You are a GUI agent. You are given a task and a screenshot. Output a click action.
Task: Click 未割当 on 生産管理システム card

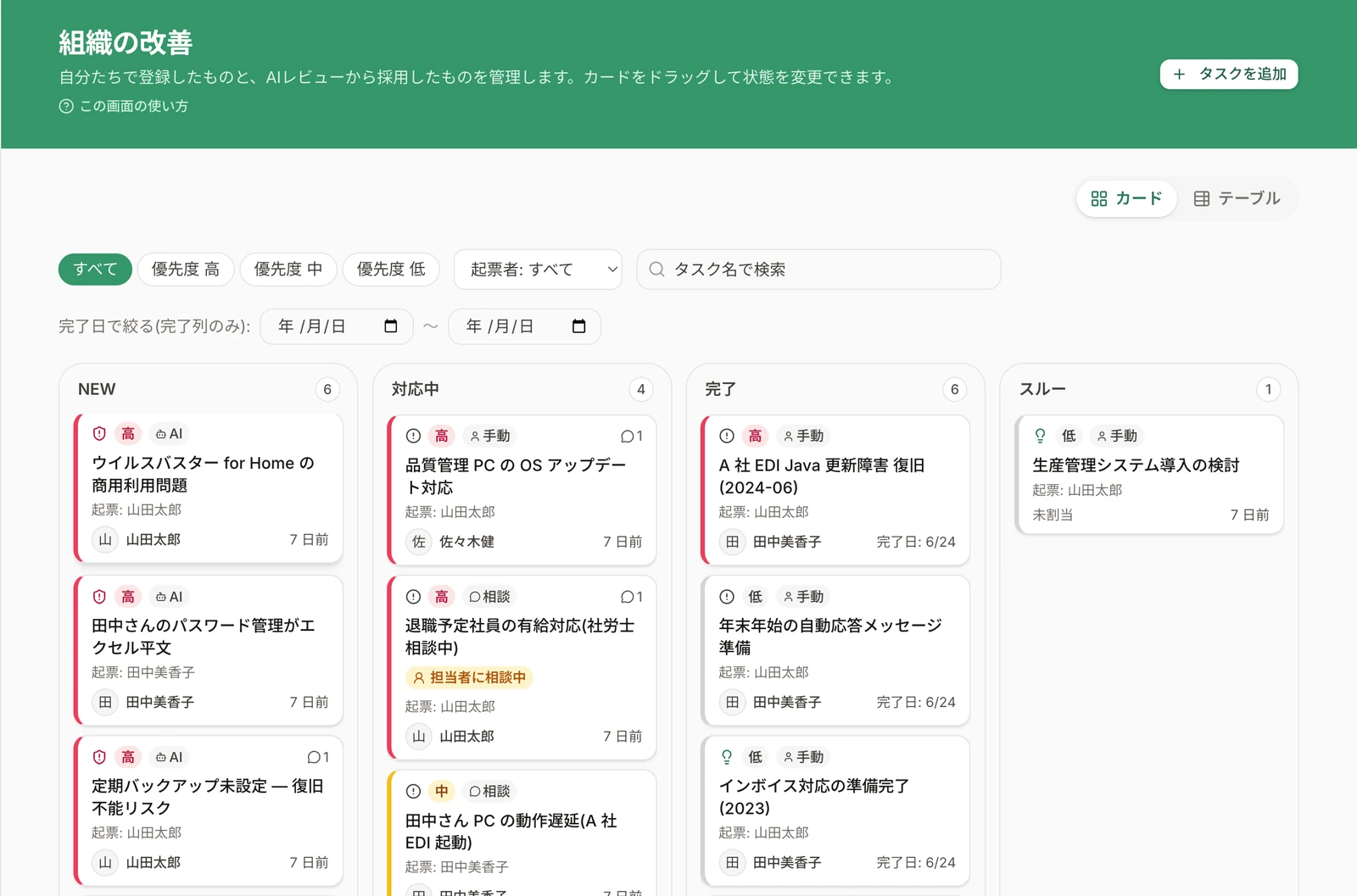1053,515
